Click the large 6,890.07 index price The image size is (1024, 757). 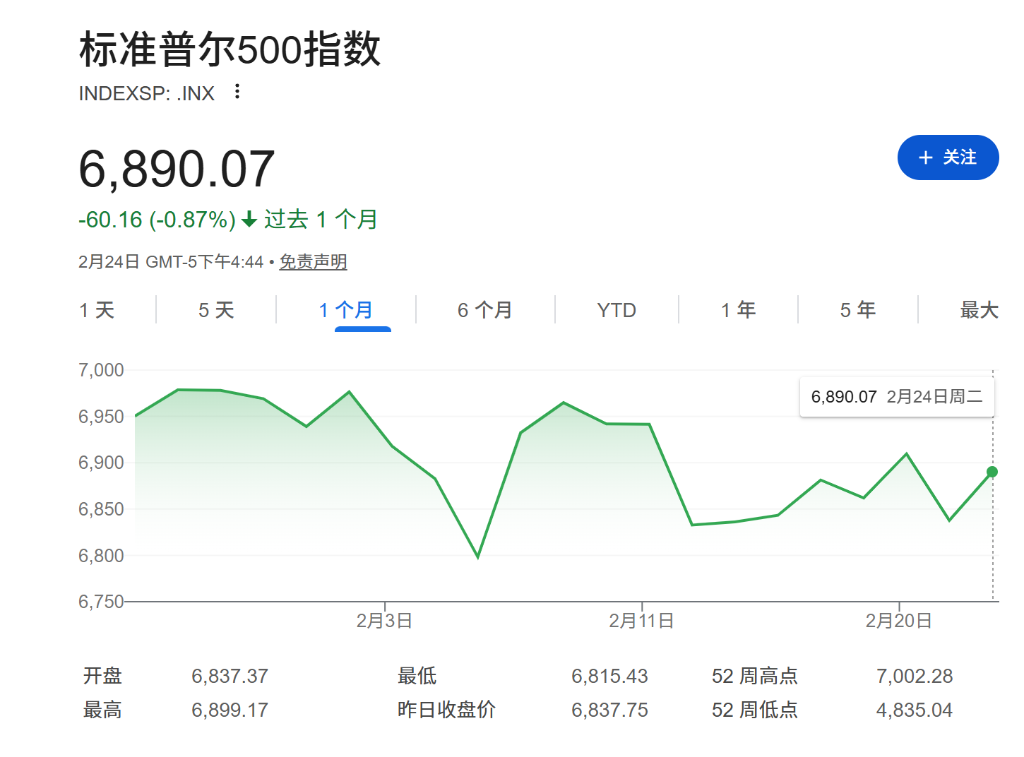click(x=177, y=169)
